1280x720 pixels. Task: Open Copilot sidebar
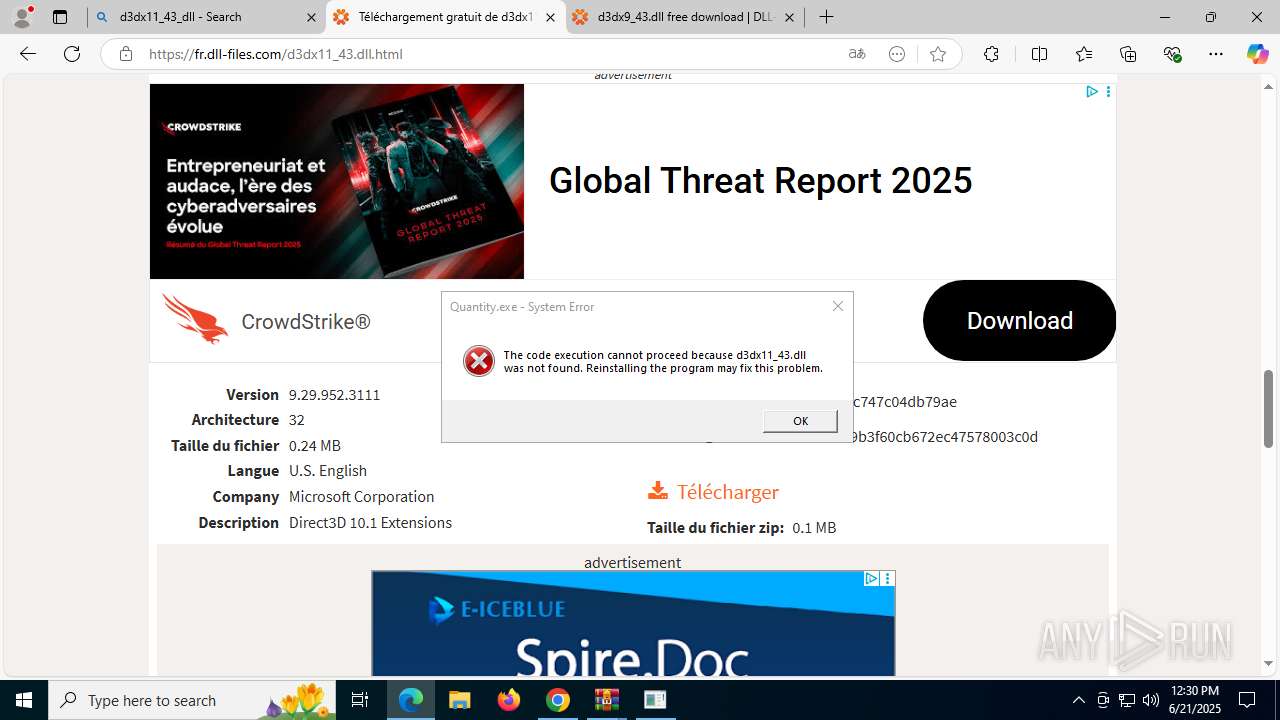tap(1257, 54)
